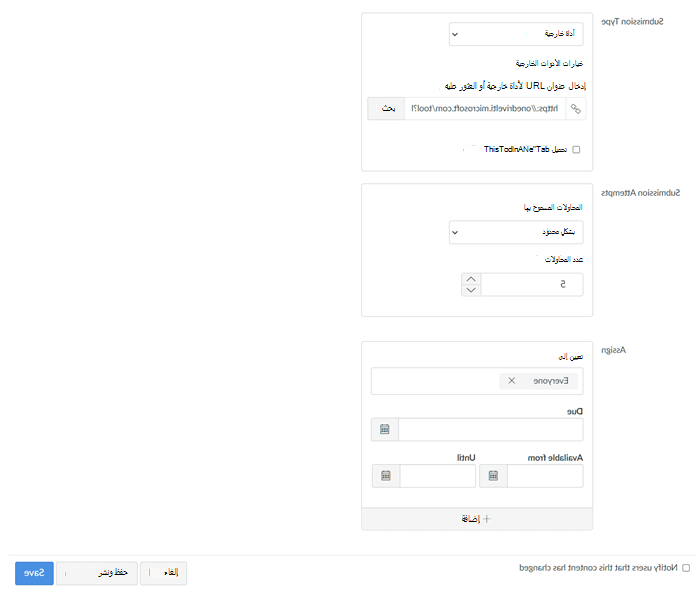
Task: Open the Submission Type dropdown
Action: click(516, 34)
